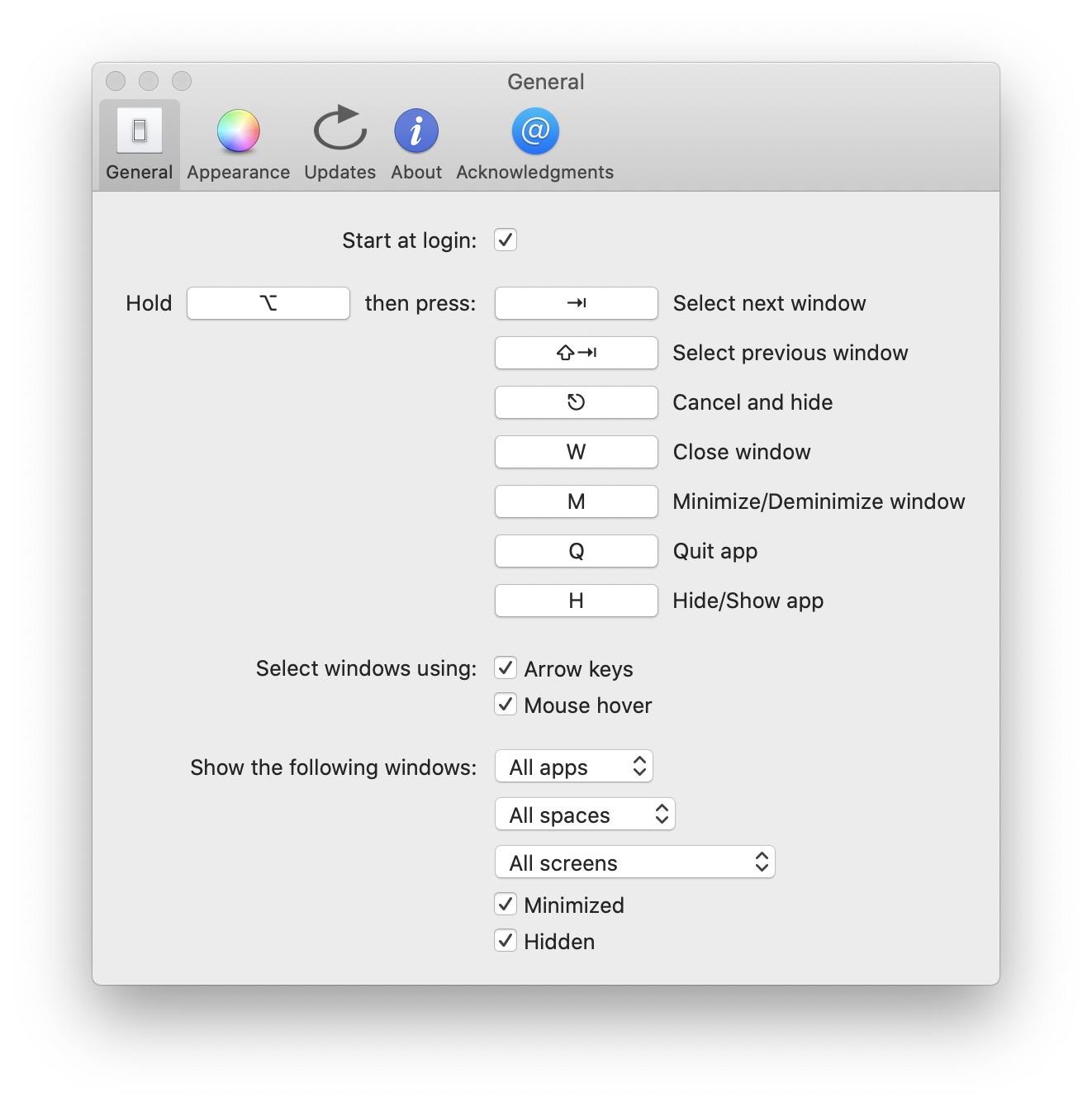Edit the Cancel and hide shortcut field
Viewport: 1092px width, 1107px height.
(577, 402)
